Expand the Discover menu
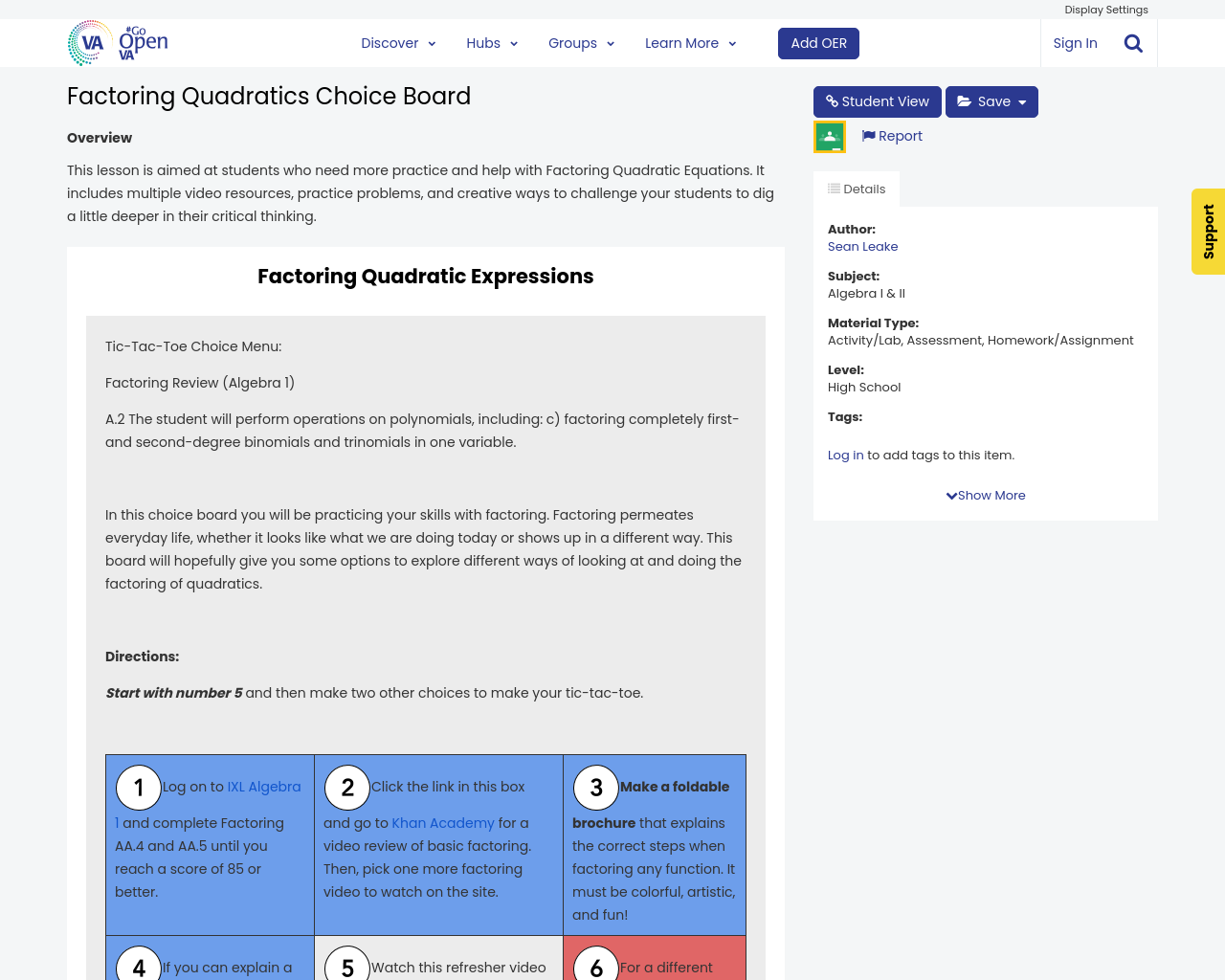1225x980 pixels. pyautogui.click(x=391, y=42)
